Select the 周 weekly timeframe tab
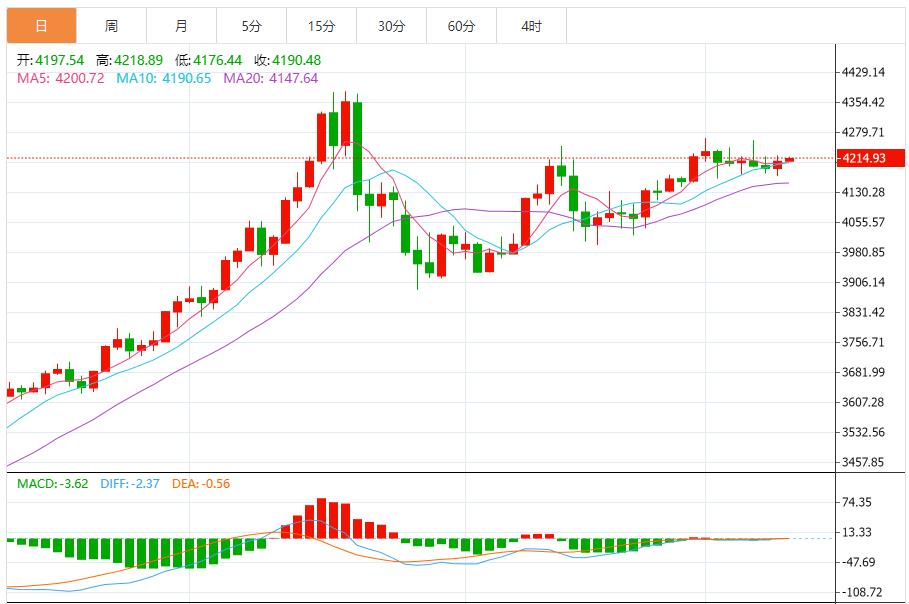 (x=111, y=26)
